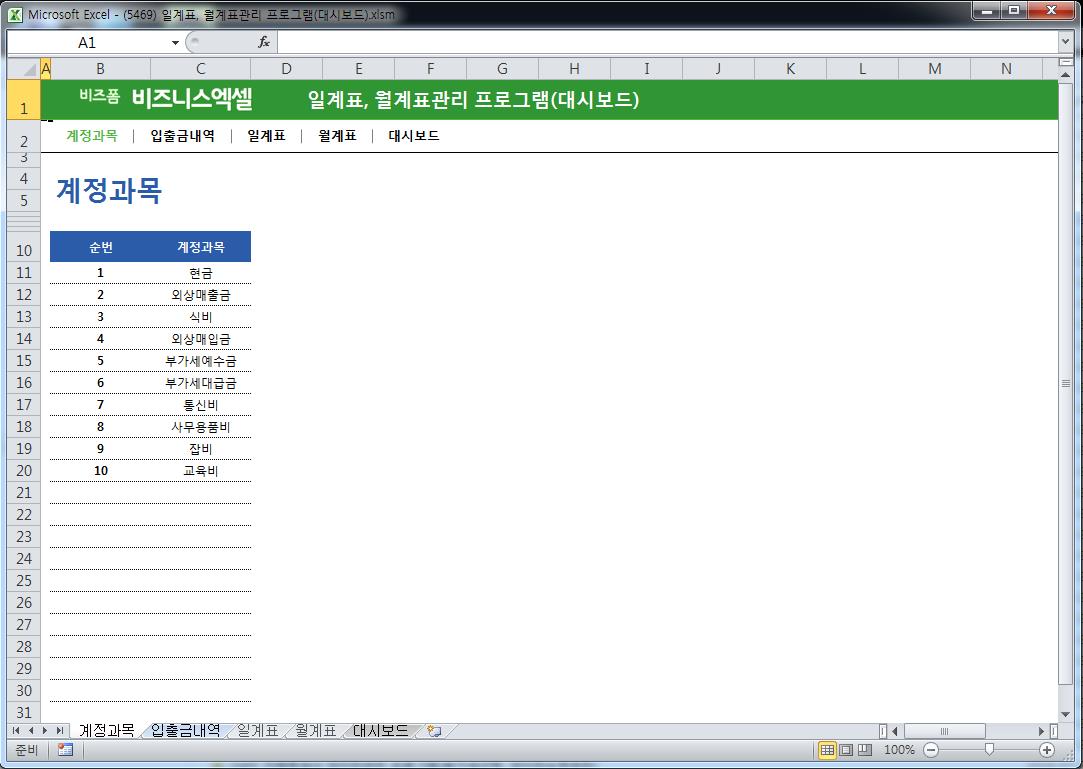The image size is (1083, 769).
Task: Click horizontal scrollbar right arrow
Action: point(1041,730)
